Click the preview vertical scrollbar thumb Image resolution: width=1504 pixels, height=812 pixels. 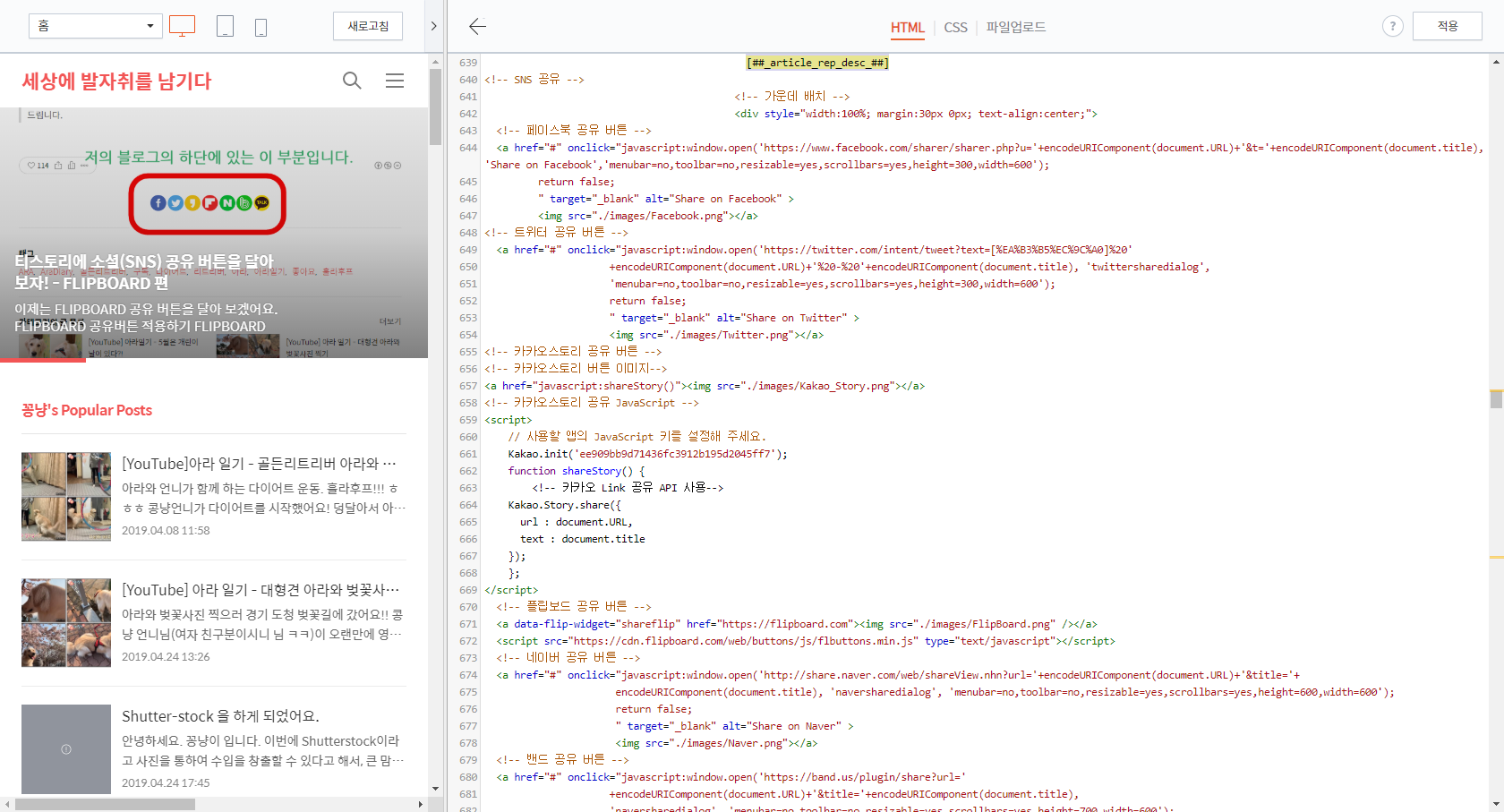point(435,107)
